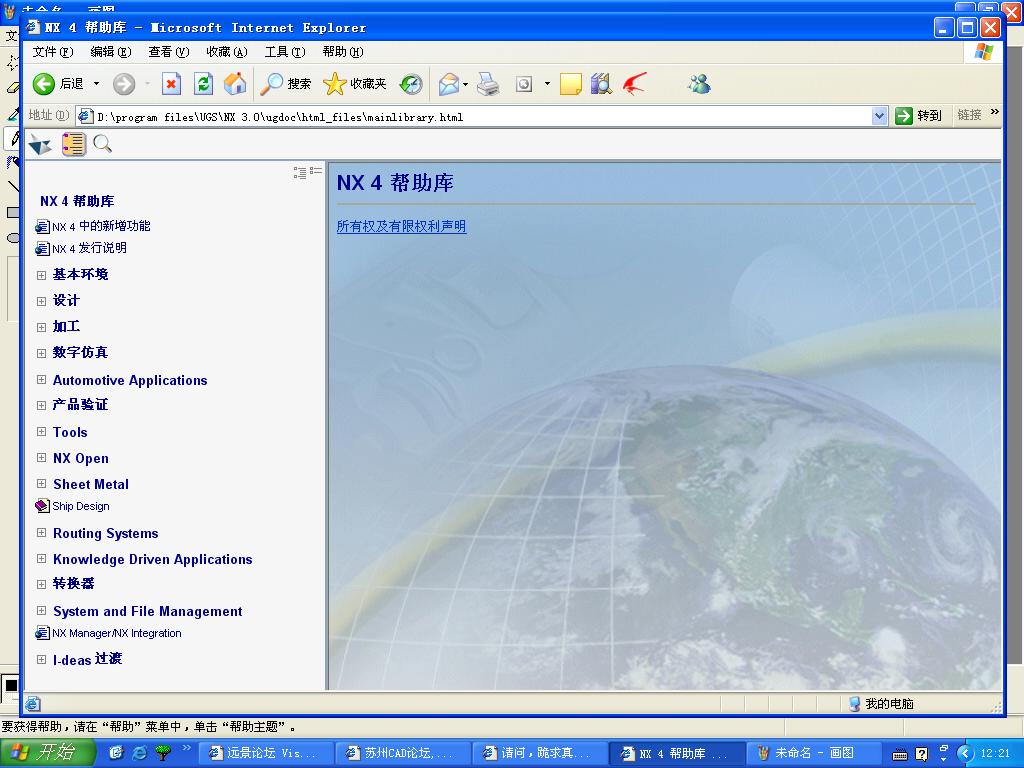Click the Stop loading icon
1024x768 pixels.
click(x=171, y=84)
